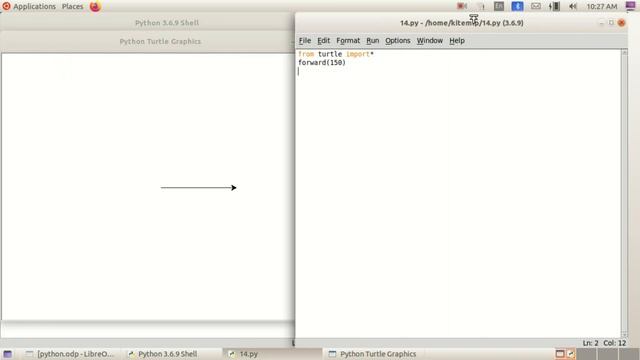Maximize the 14.py editor window
Viewport: 640px width, 360px height.
(611, 23)
